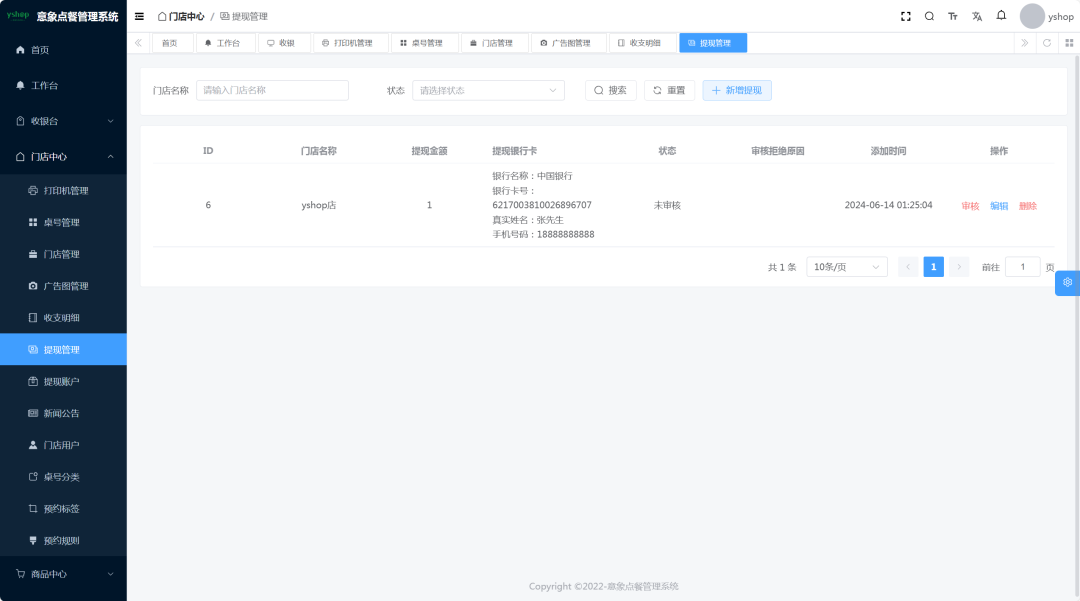Image resolution: width=1080 pixels, height=601 pixels.
Task: Expand the 商品中心 sidebar menu
Action: point(63,574)
